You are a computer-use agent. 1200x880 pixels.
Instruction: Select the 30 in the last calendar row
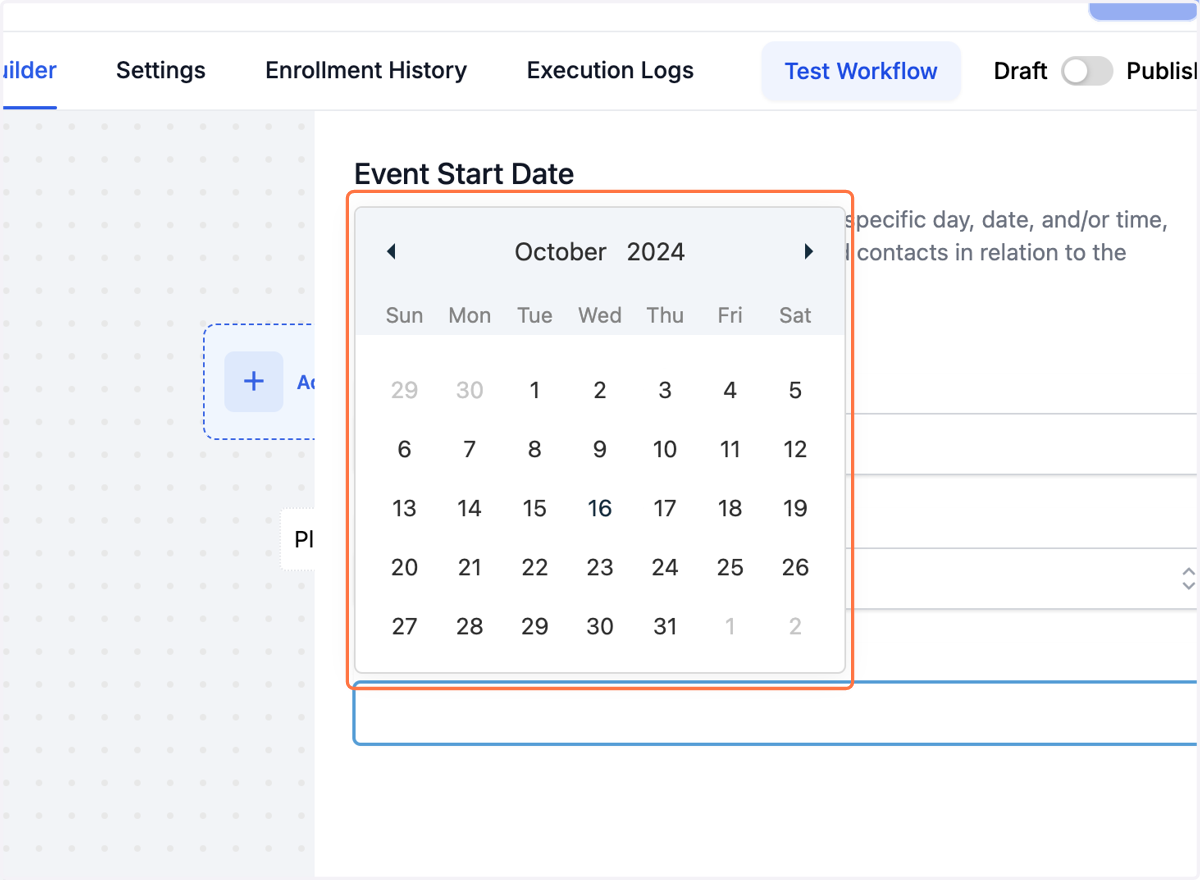[x=600, y=626]
